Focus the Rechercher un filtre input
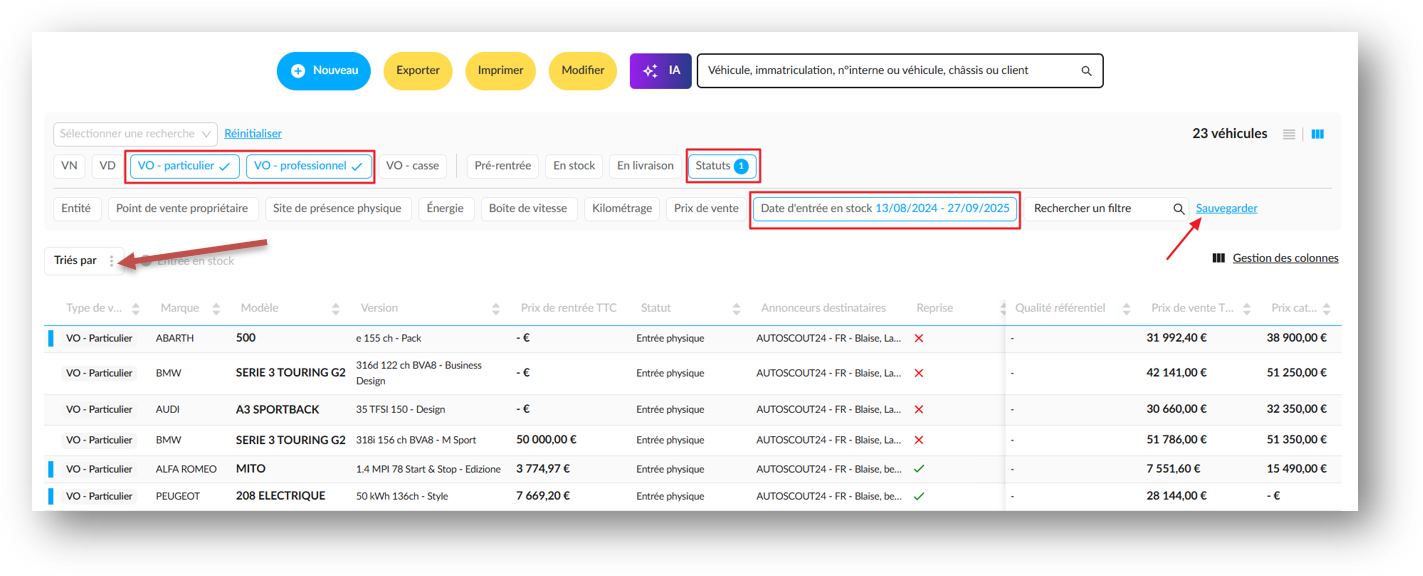 tap(1098, 209)
